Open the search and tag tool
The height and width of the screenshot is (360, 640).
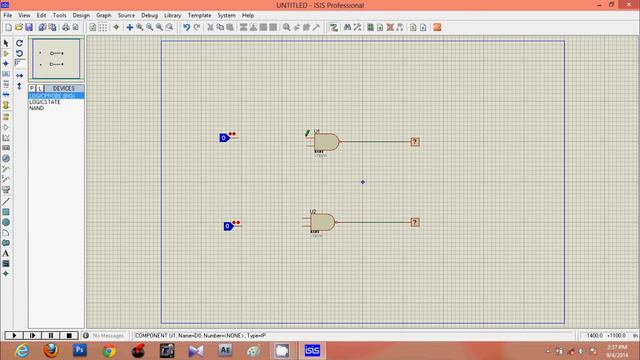[347, 27]
